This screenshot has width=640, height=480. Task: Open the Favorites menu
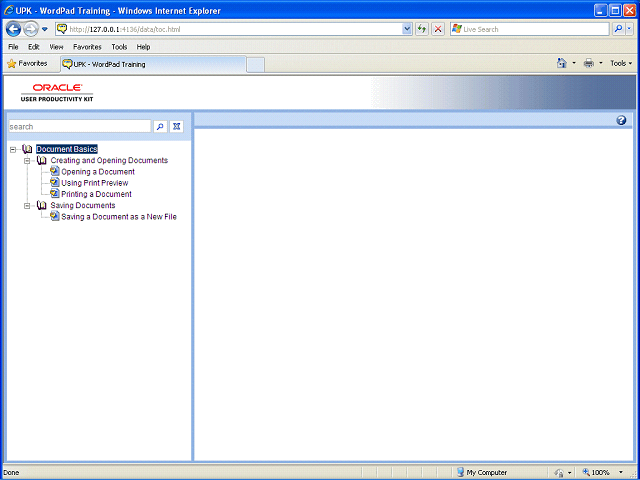tap(87, 47)
